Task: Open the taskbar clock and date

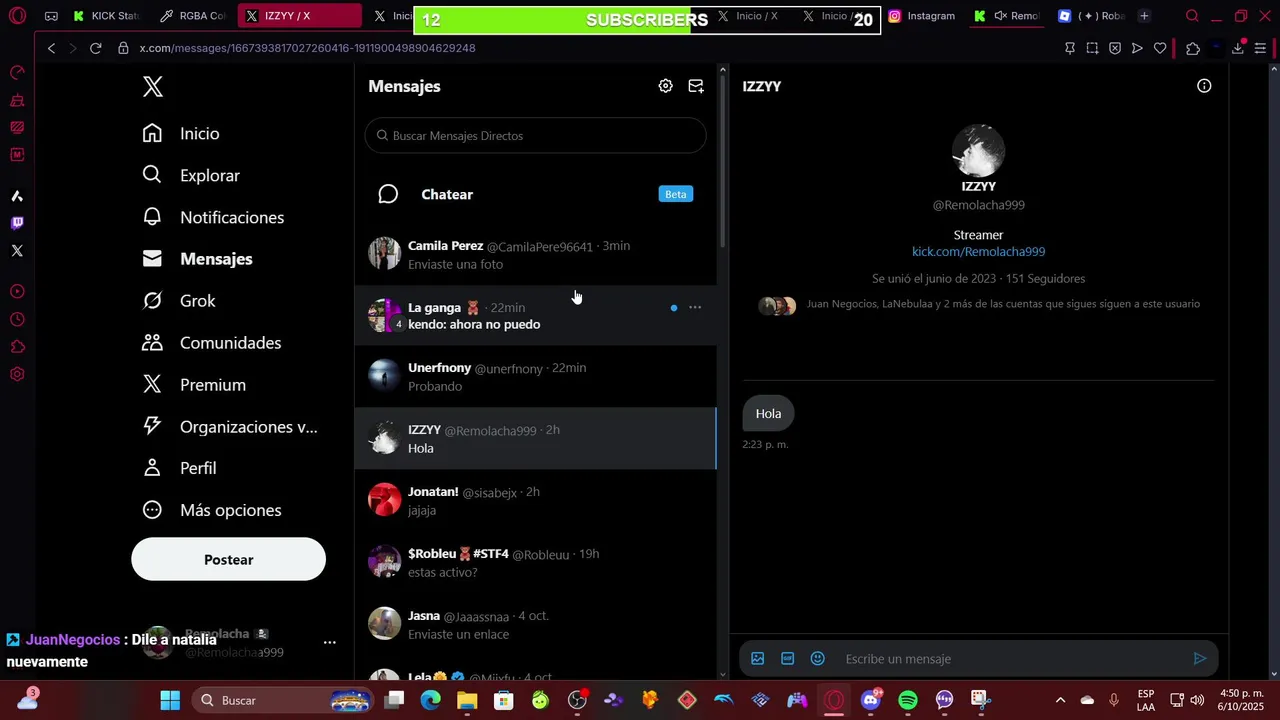Action: point(1240,700)
